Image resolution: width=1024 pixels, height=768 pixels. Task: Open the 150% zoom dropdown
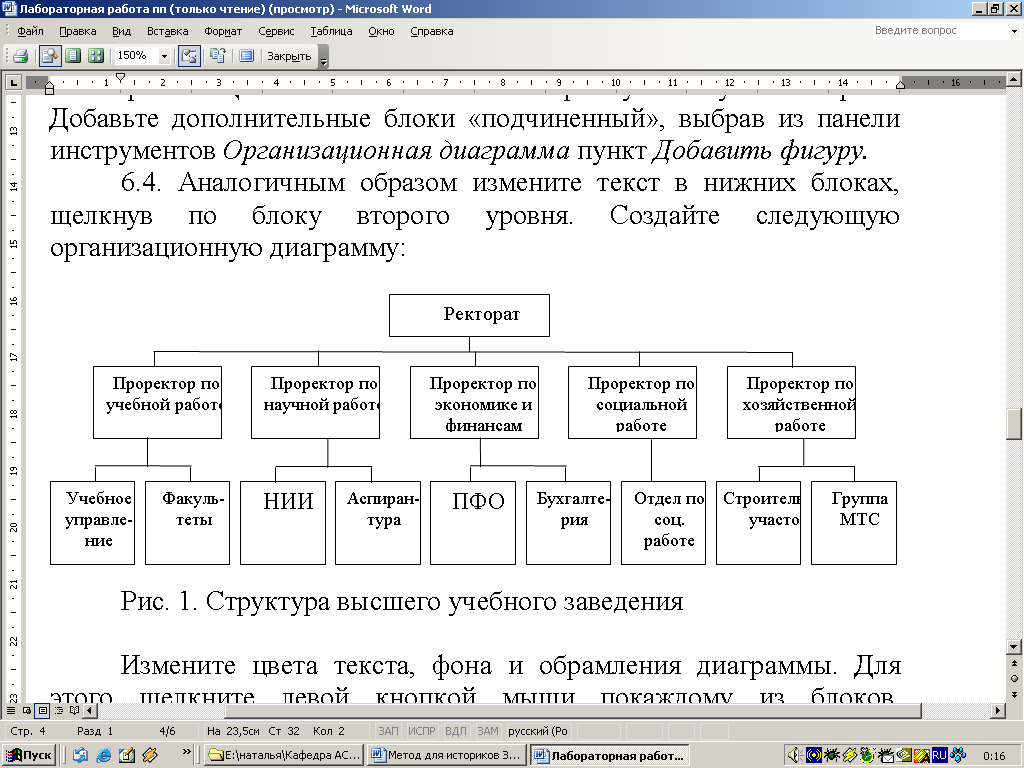[164, 56]
